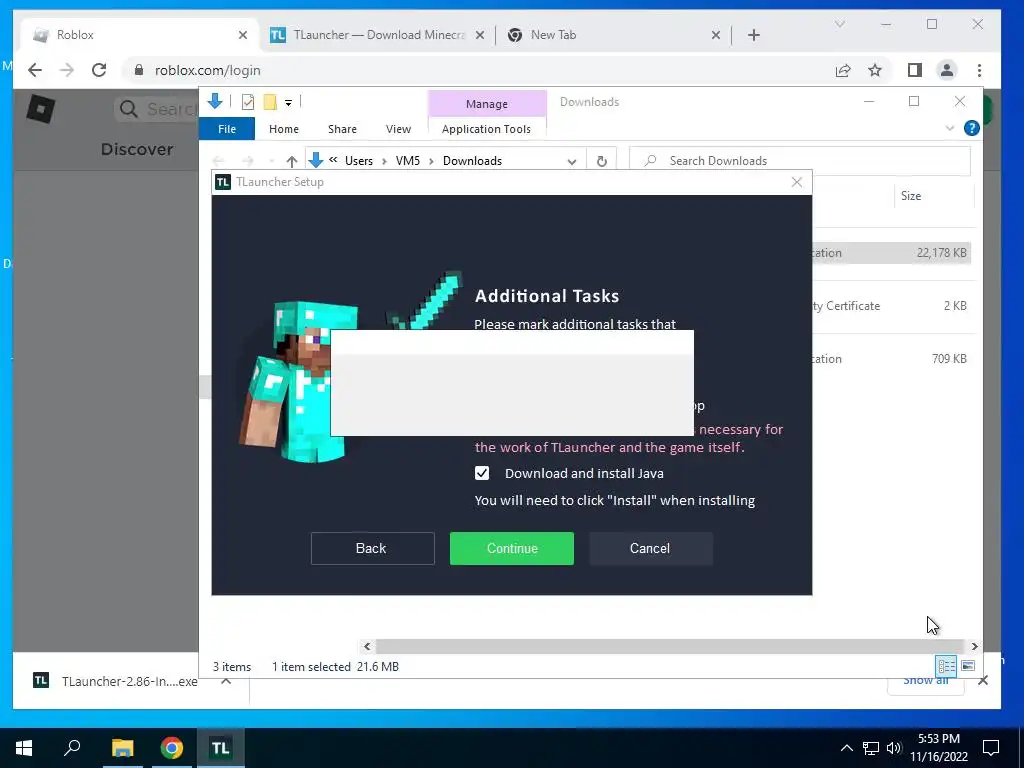Close the New Tab browser tab
Screen dimensions: 1024x768
point(716,35)
